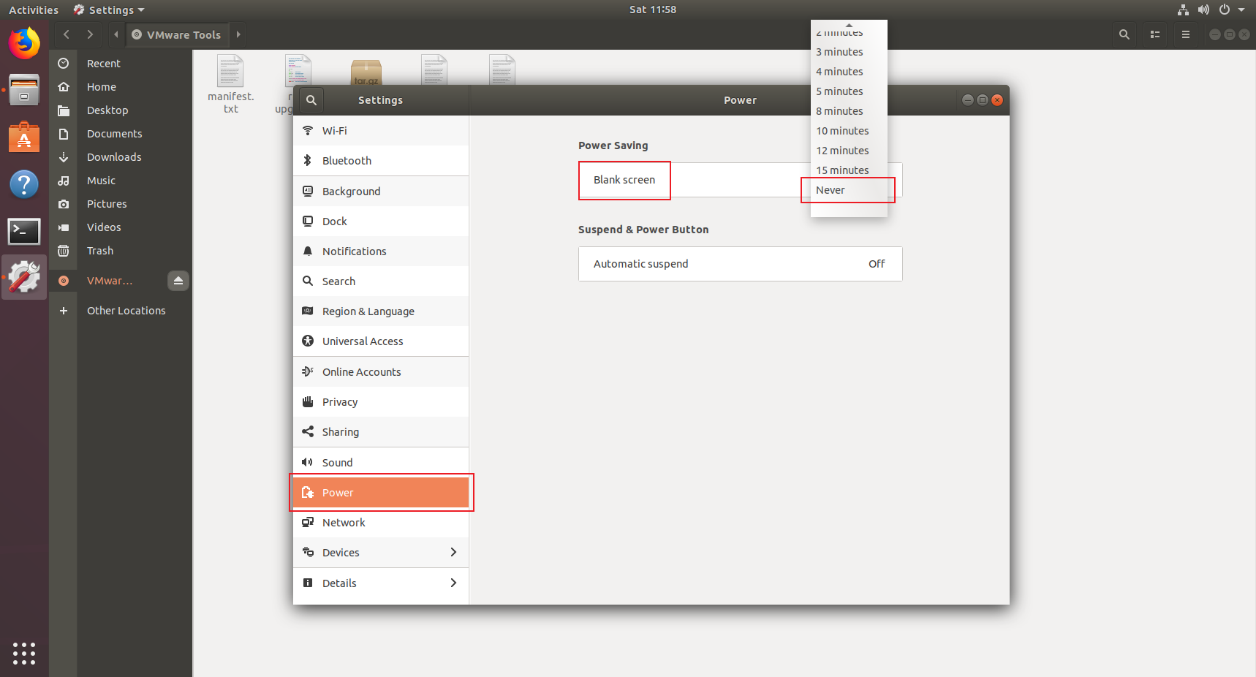Click the Settings search magnifier icon
Image resolution: width=1256 pixels, height=677 pixels.
click(311, 100)
